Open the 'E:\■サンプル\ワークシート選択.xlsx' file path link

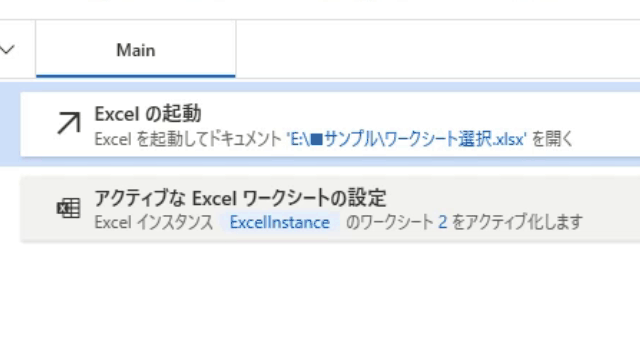407,140
